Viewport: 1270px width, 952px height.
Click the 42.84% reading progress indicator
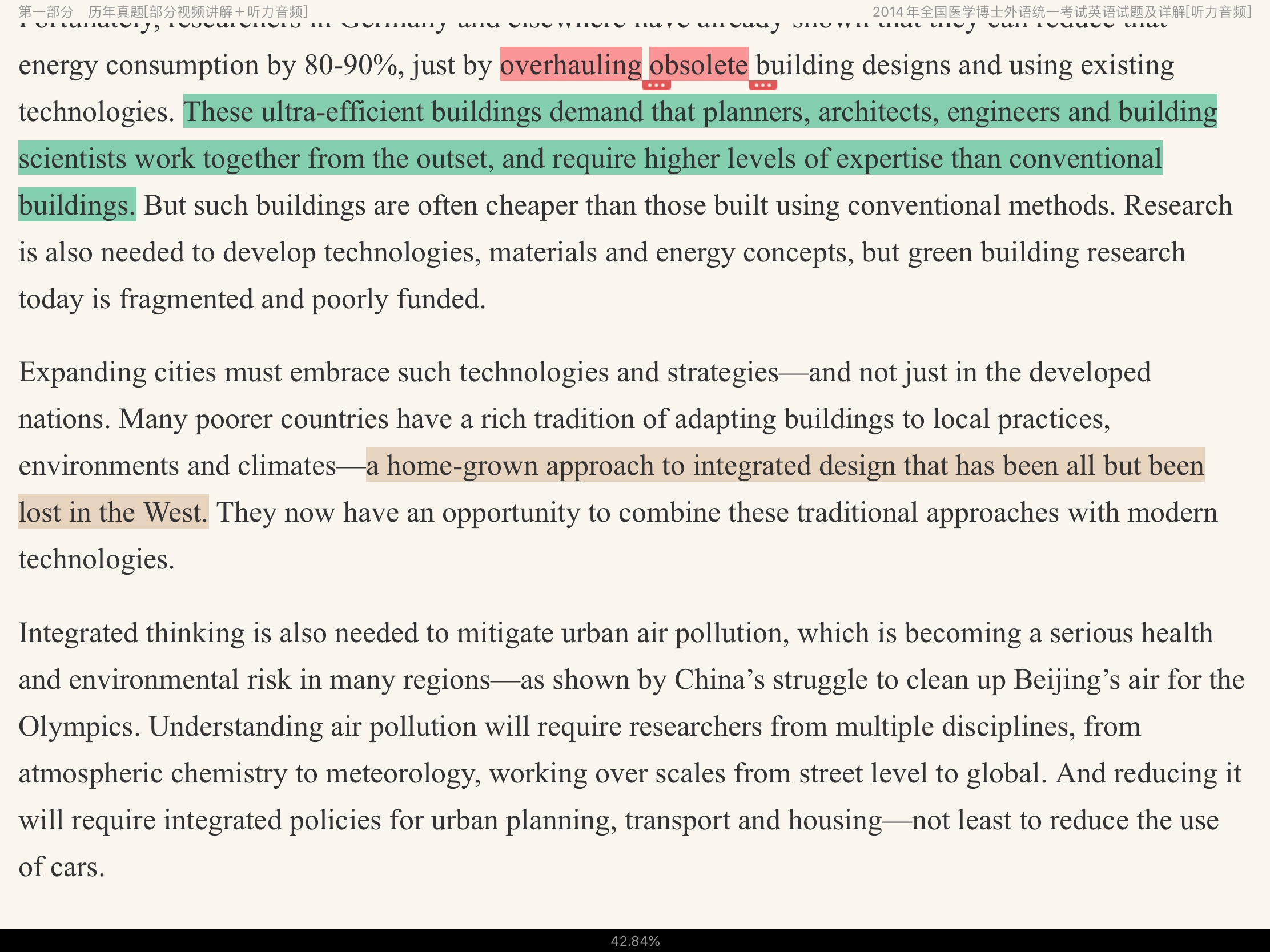(x=635, y=941)
